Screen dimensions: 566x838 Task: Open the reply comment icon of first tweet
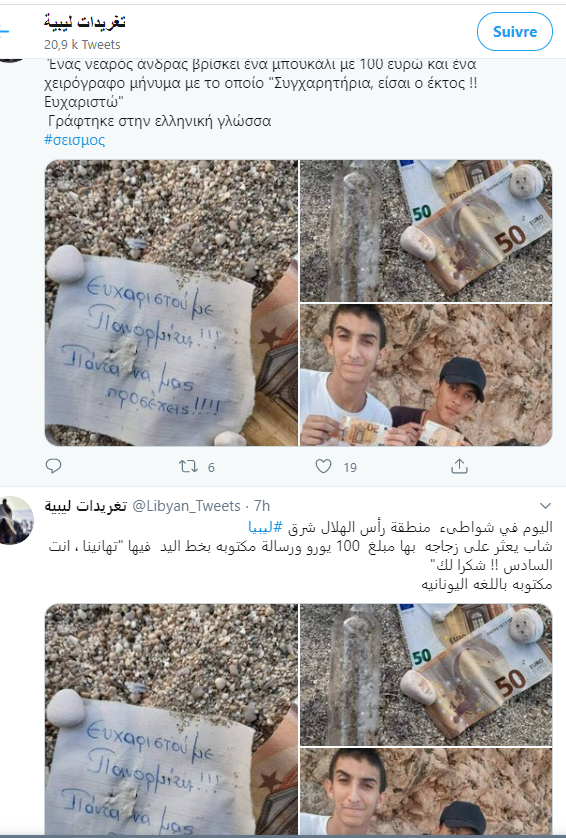(x=53, y=467)
